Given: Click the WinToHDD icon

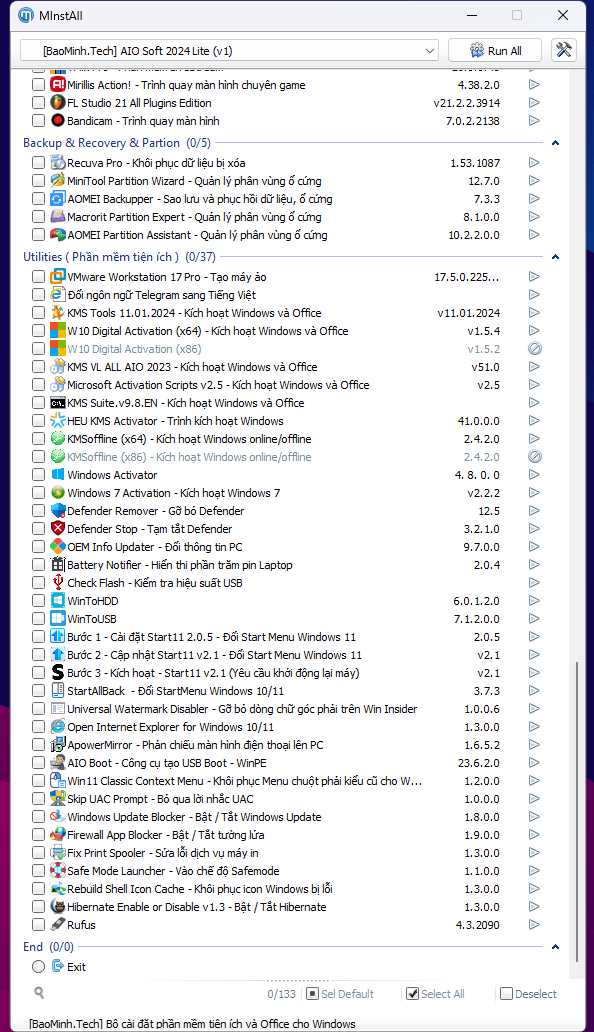Looking at the screenshot, I should point(58,600).
